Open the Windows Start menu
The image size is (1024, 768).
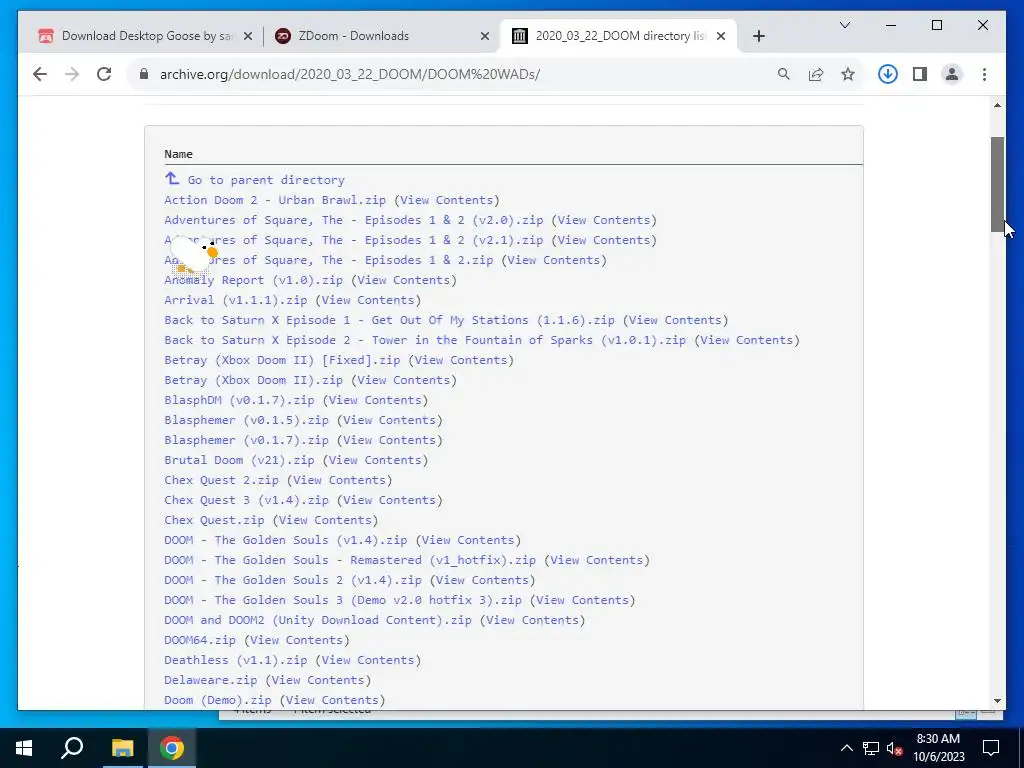pyautogui.click(x=24, y=748)
